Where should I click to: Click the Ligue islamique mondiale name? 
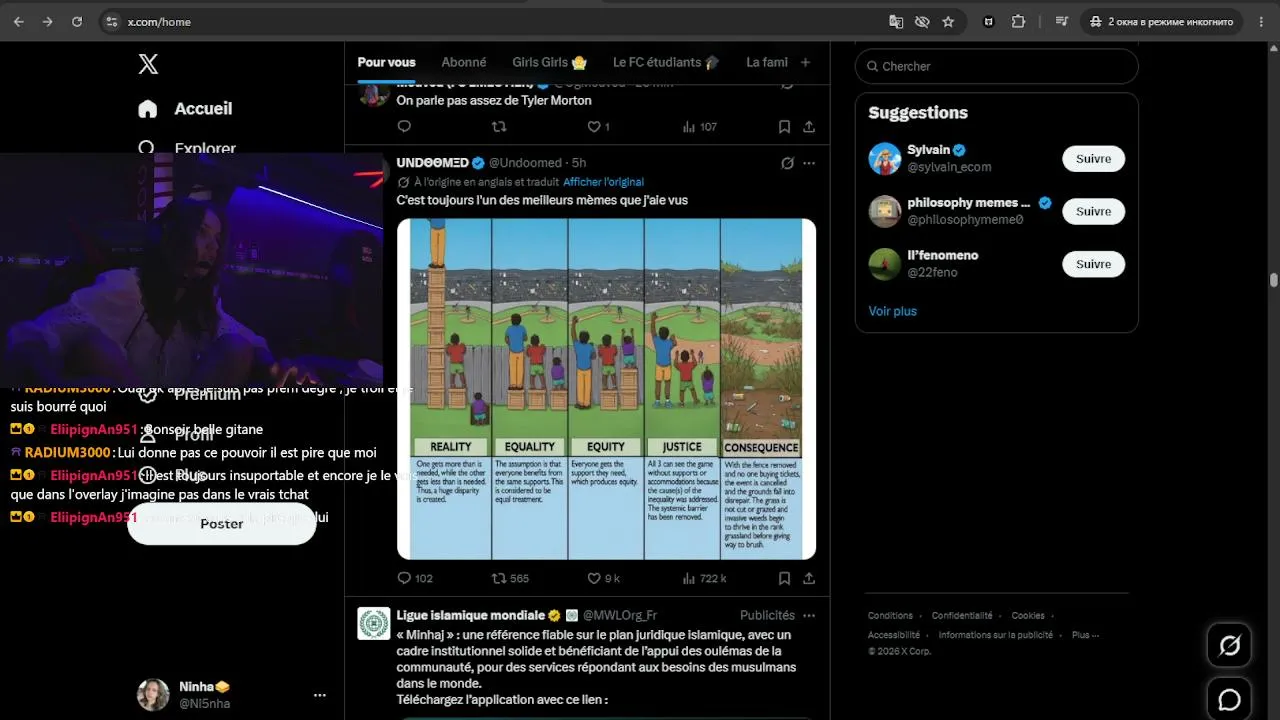(x=470, y=615)
